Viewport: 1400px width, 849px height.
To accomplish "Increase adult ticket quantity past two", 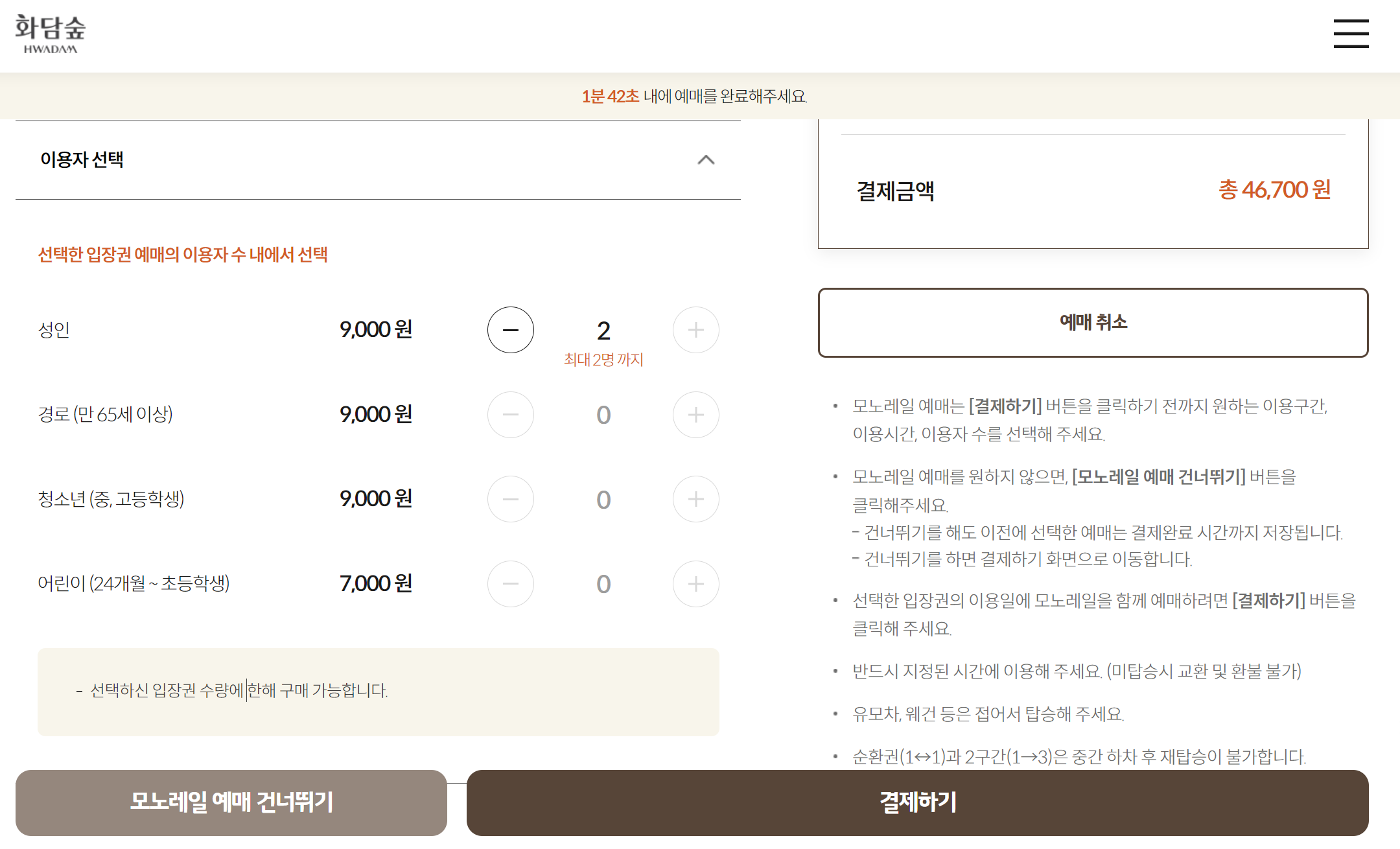I will click(695, 330).
